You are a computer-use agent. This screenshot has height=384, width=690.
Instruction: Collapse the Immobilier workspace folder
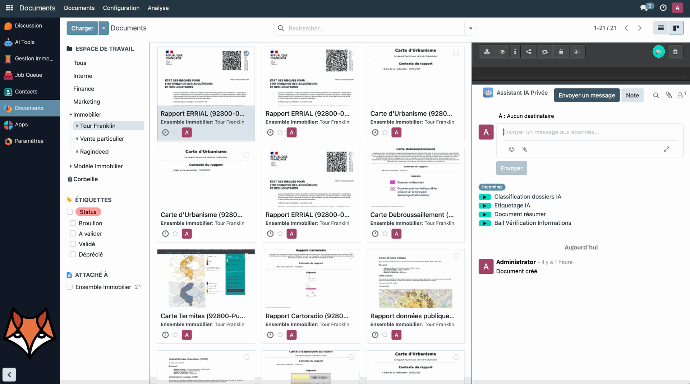click(71, 114)
